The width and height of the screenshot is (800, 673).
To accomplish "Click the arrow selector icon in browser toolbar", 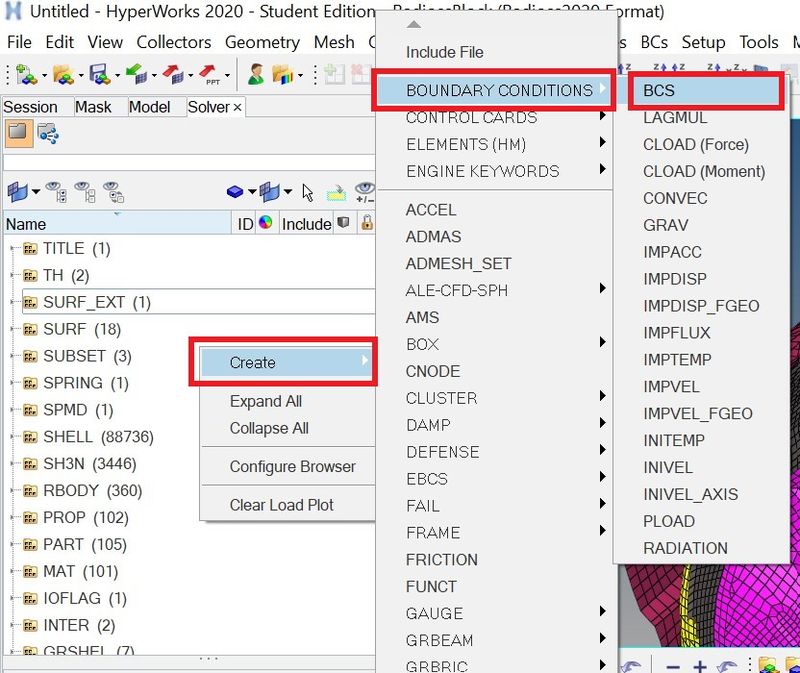I will [308, 191].
